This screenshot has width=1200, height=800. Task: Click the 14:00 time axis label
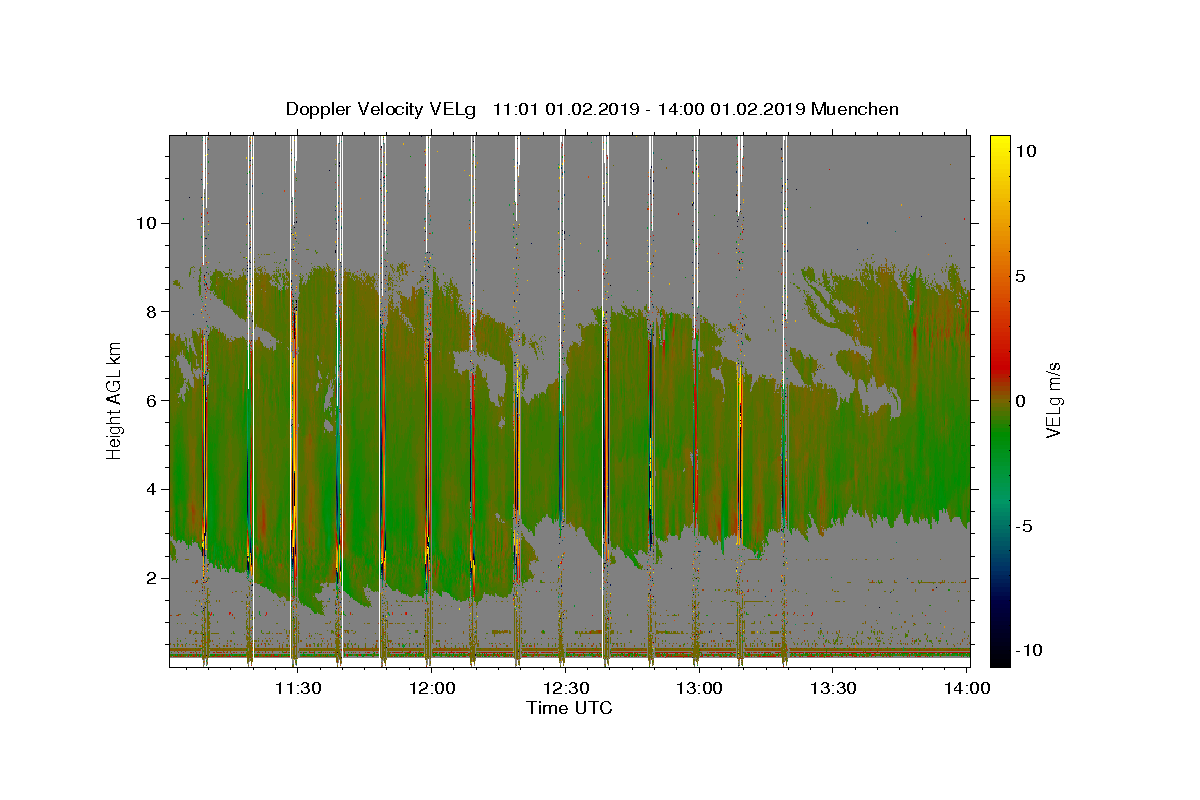pos(967,688)
